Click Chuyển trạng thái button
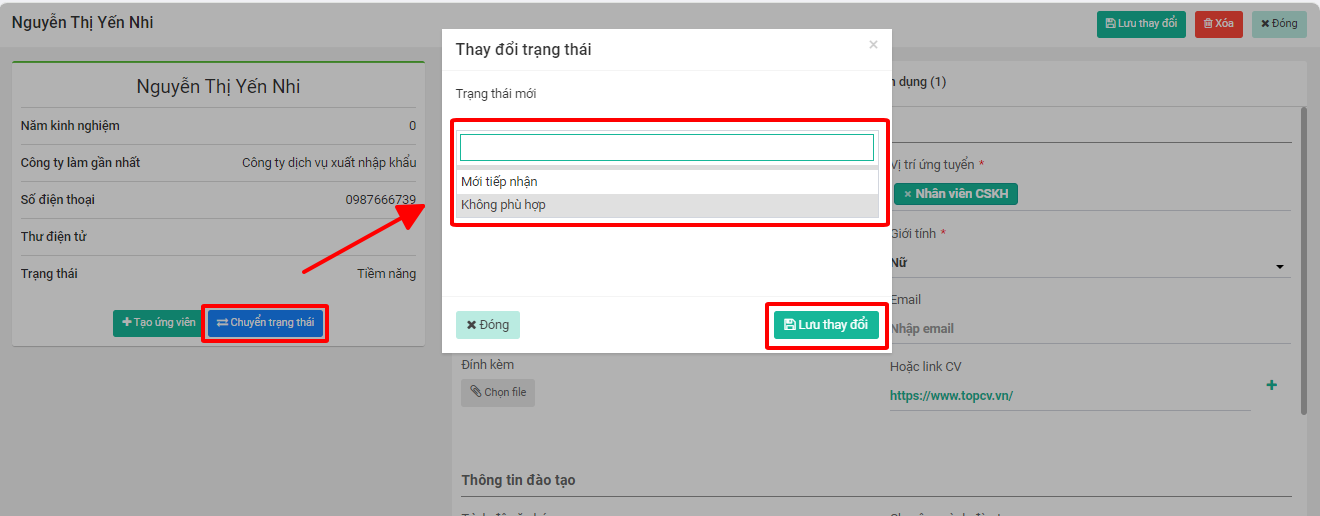The image size is (1320, 516). pyautogui.click(x=265, y=323)
